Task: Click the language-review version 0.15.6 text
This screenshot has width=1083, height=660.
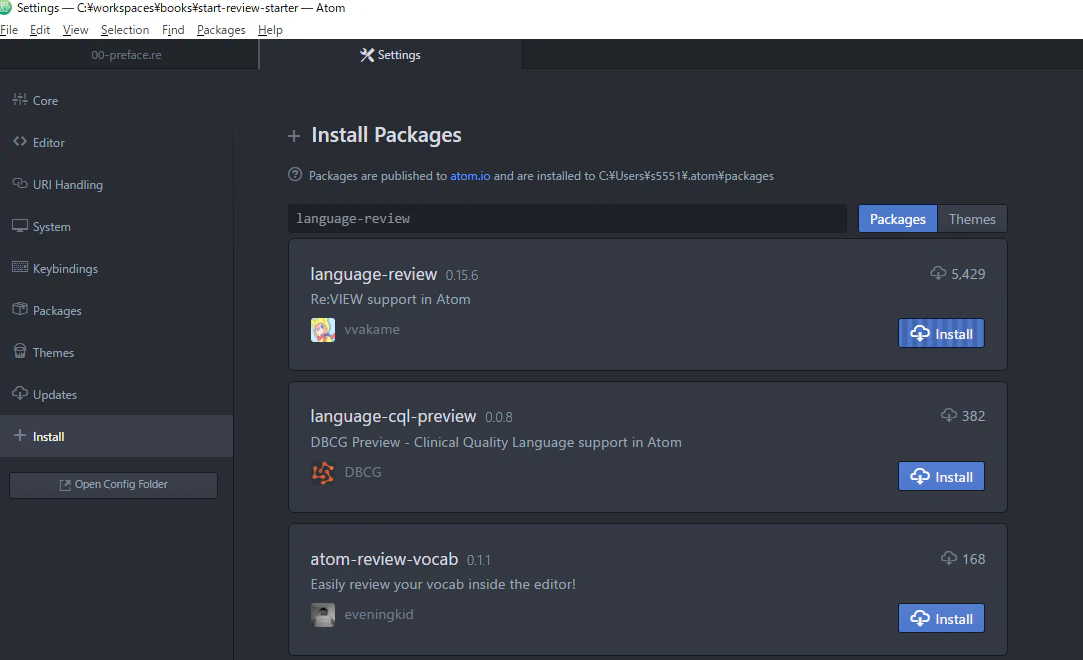Action: [x=461, y=275]
